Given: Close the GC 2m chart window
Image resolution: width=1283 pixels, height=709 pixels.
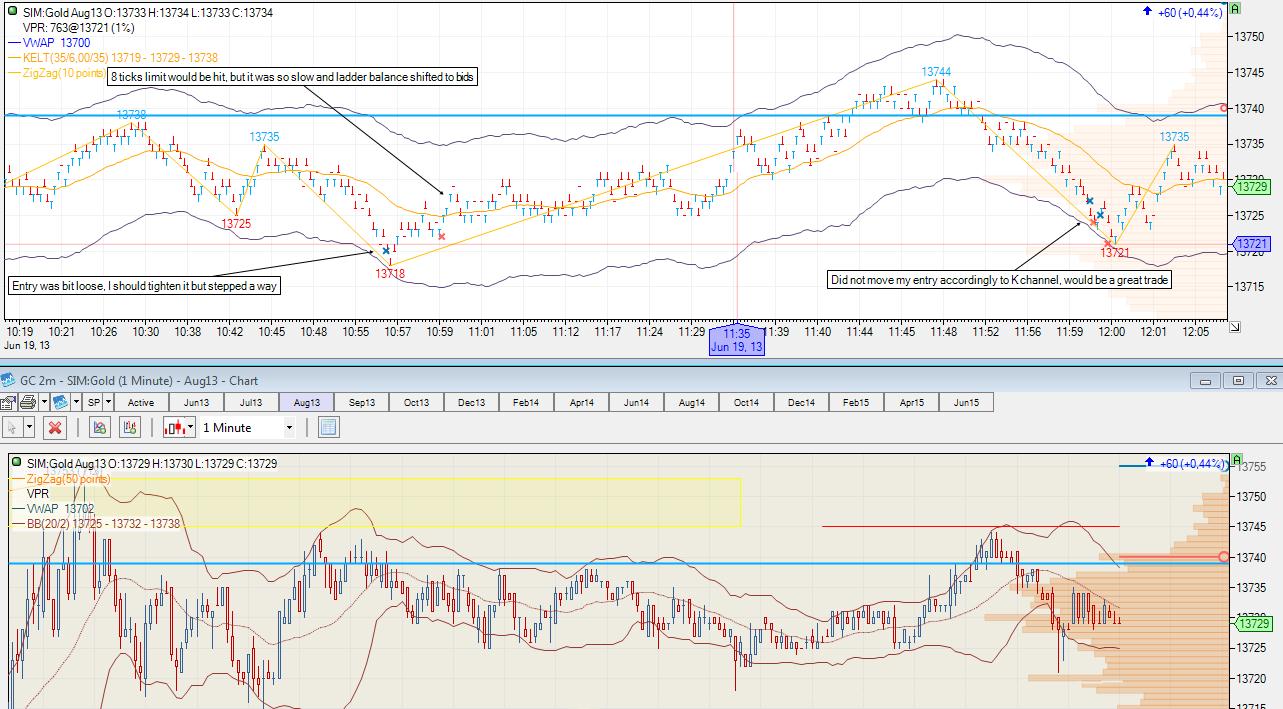Looking at the screenshot, I should 1269,380.
